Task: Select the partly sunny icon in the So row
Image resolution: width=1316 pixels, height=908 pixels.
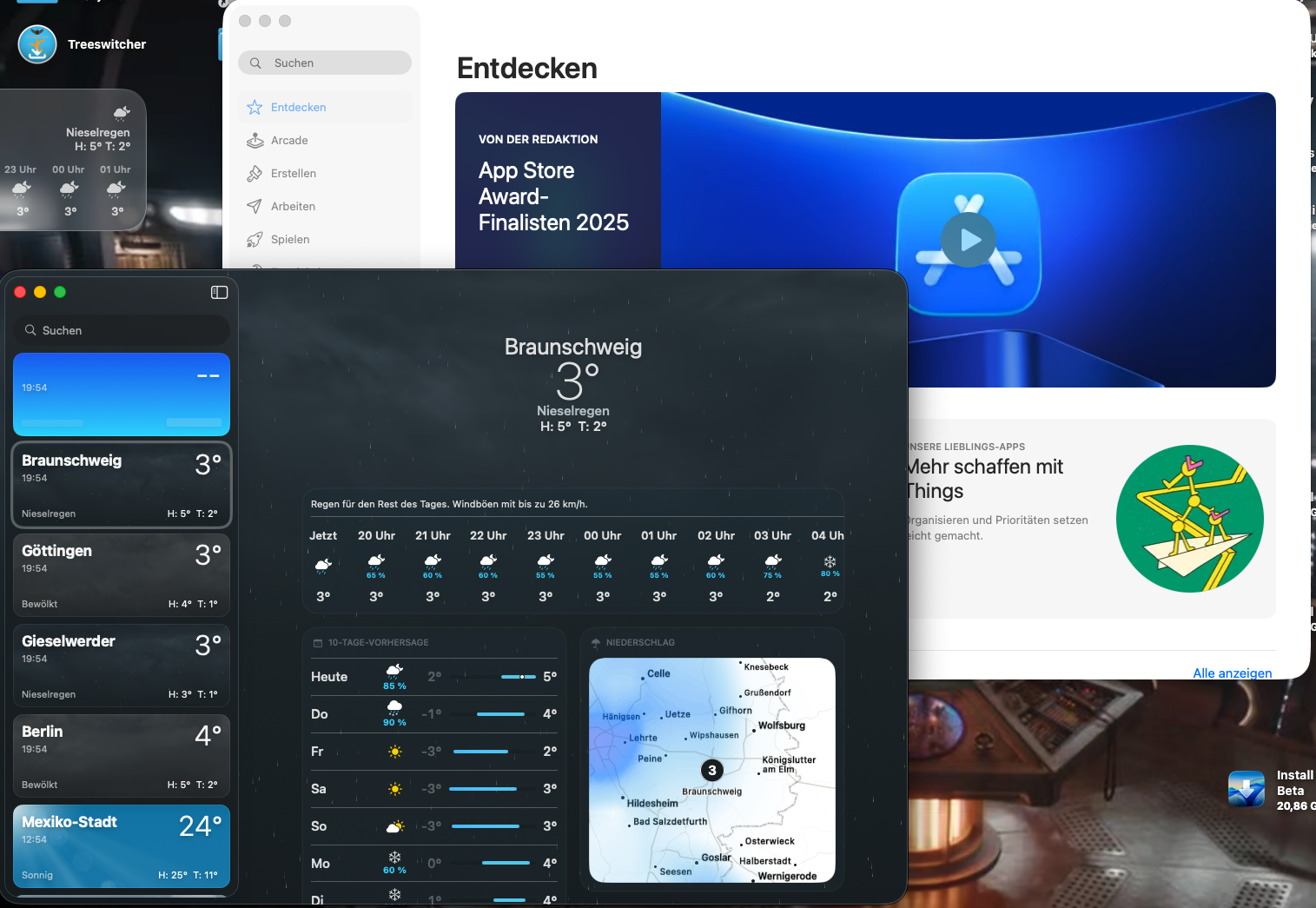Action: click(x=395, y=826)
